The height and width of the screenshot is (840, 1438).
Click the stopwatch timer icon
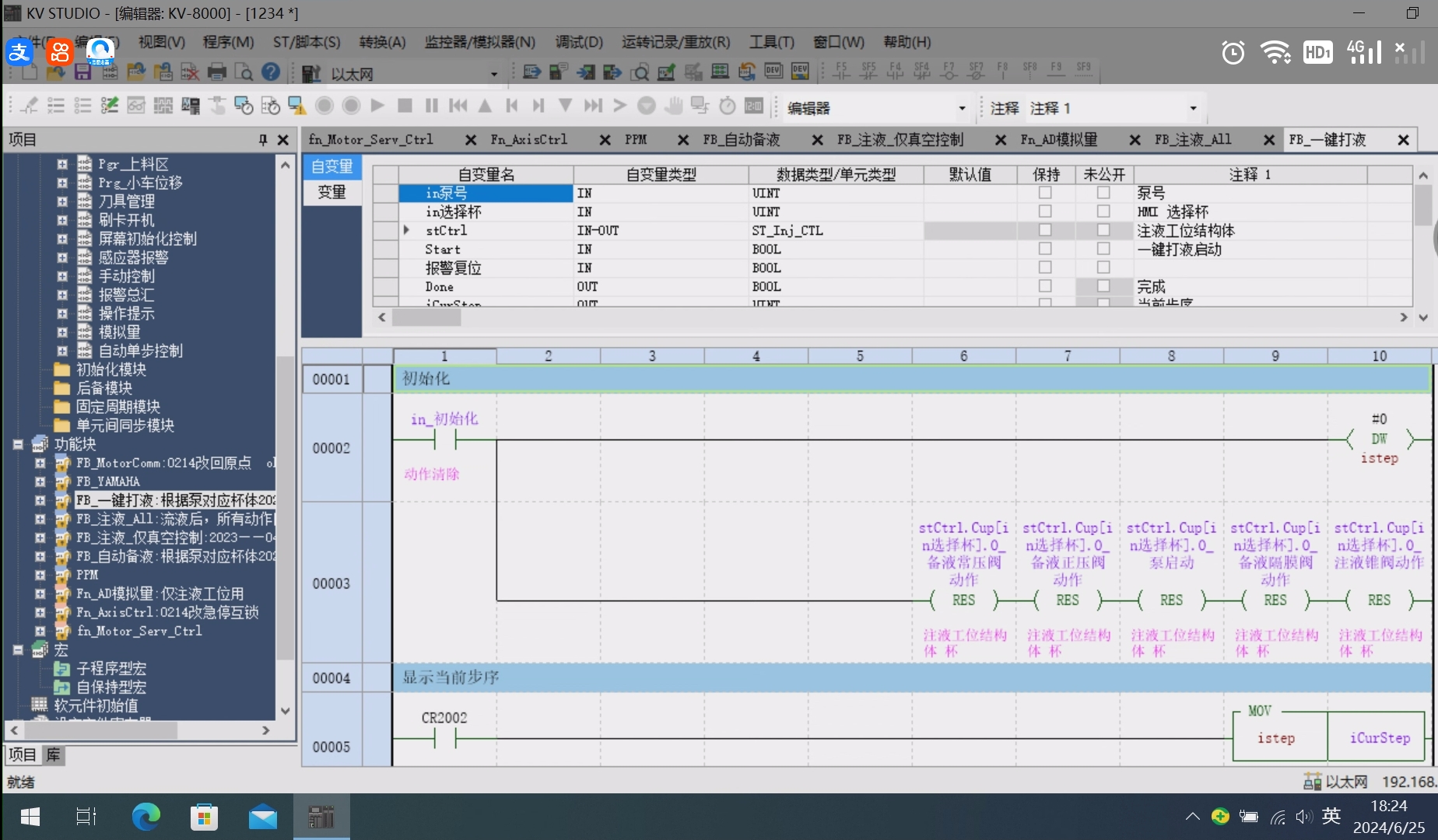tap(728, 106)
